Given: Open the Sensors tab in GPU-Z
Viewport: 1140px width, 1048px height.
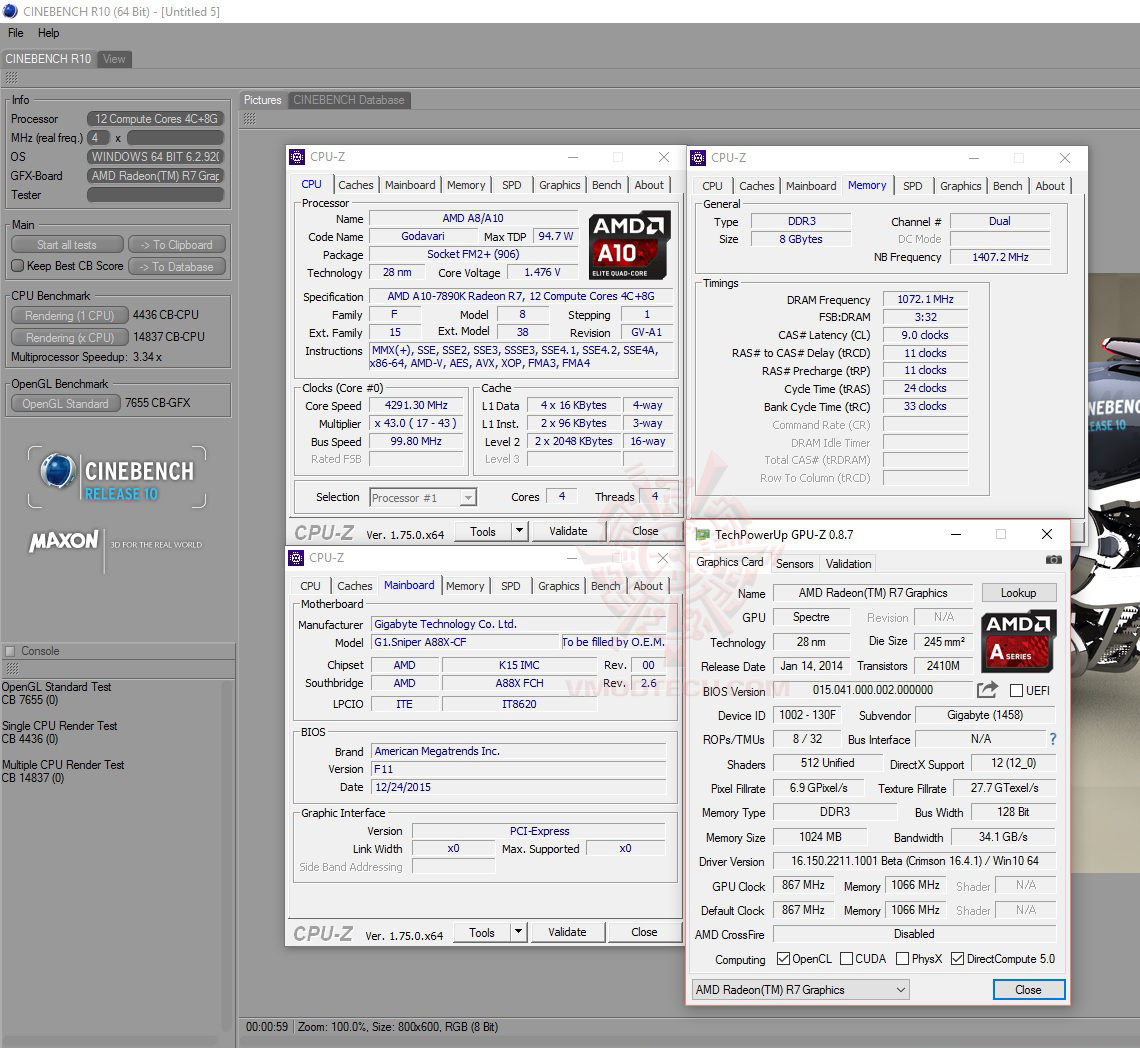Looking at the screenshot, I should [x=795, y=564].
